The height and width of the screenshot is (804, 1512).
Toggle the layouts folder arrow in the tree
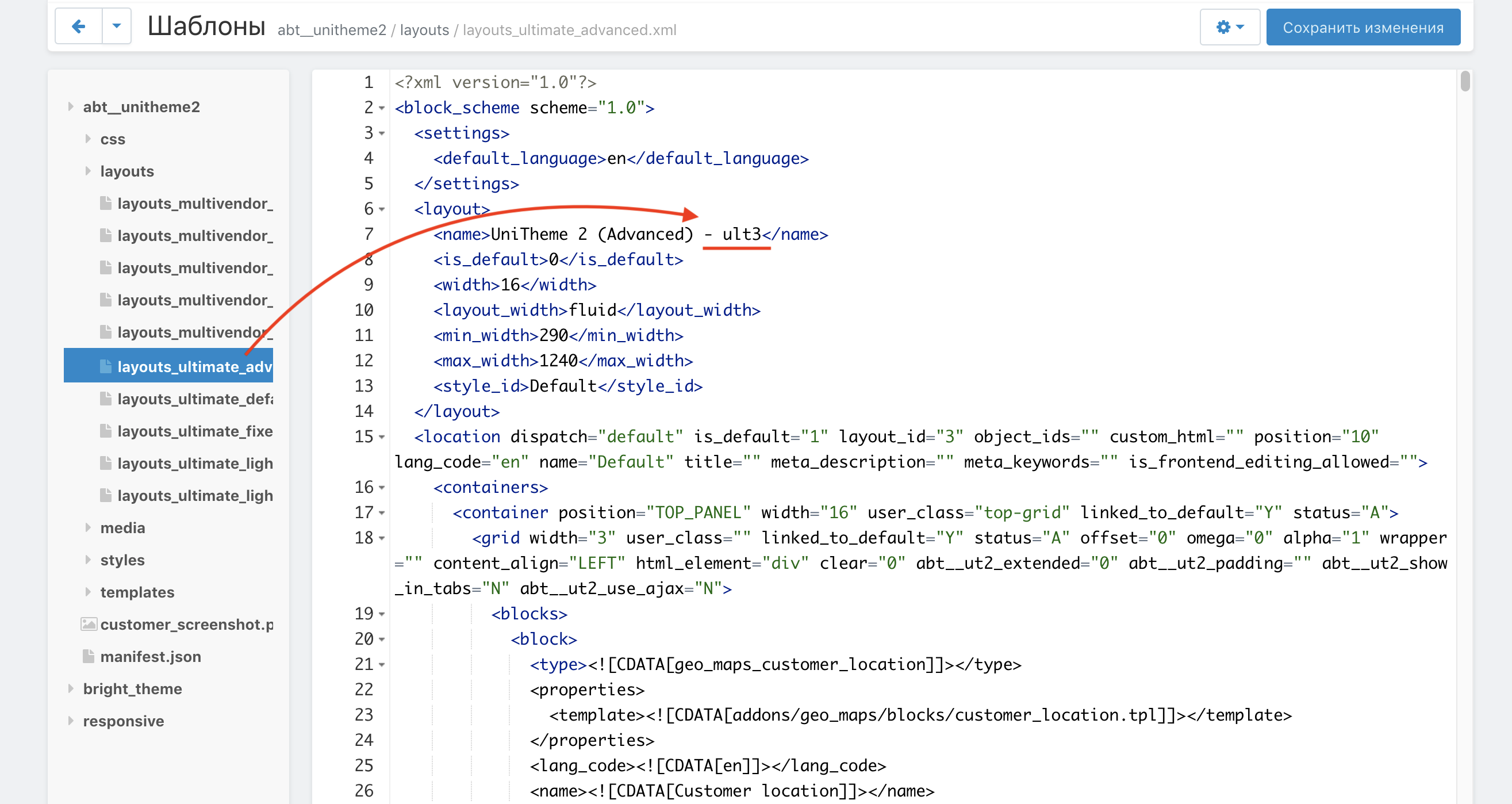[x=87, y=171]
